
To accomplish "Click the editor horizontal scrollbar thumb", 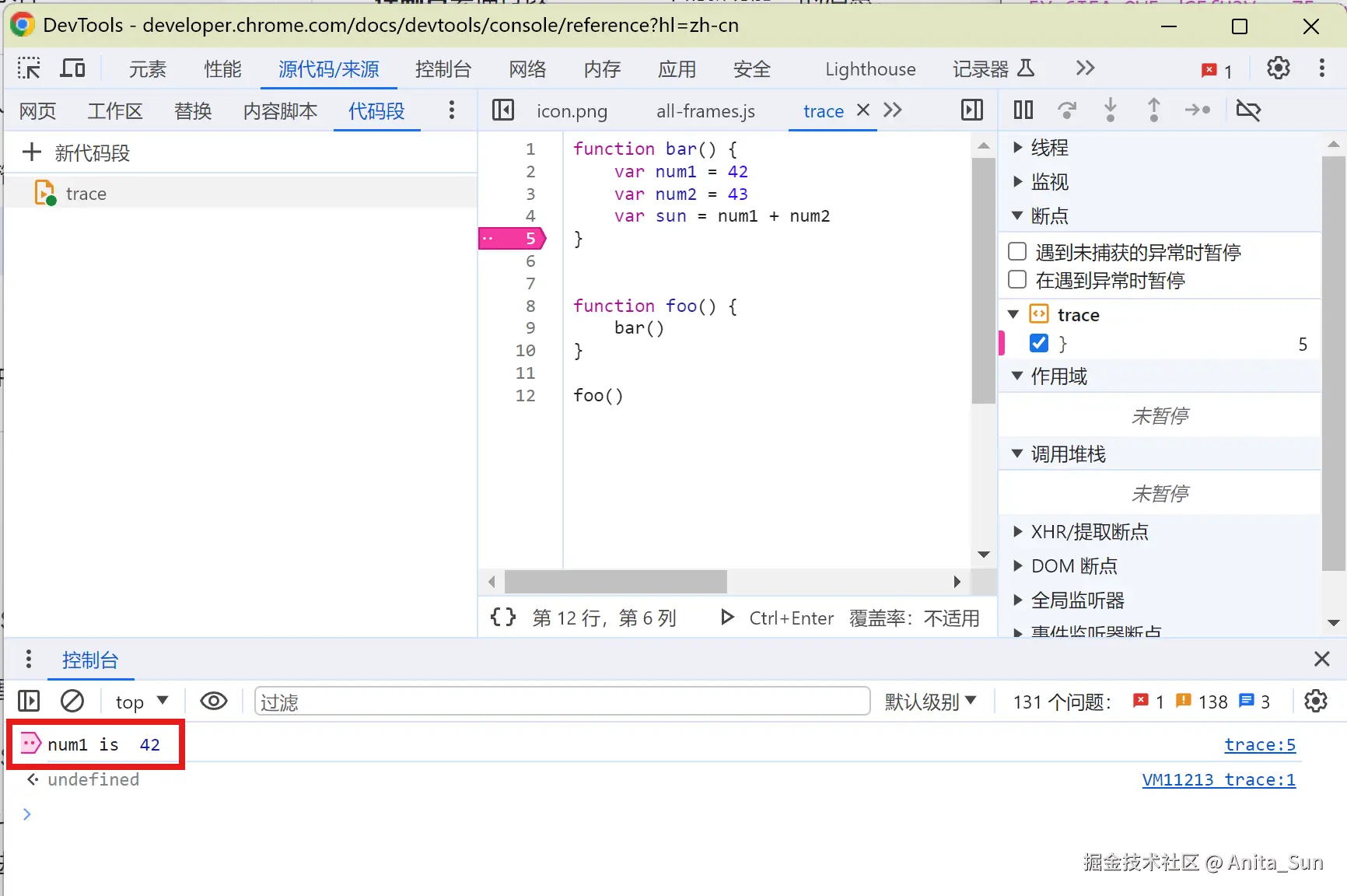I will [x=615, y=581].
